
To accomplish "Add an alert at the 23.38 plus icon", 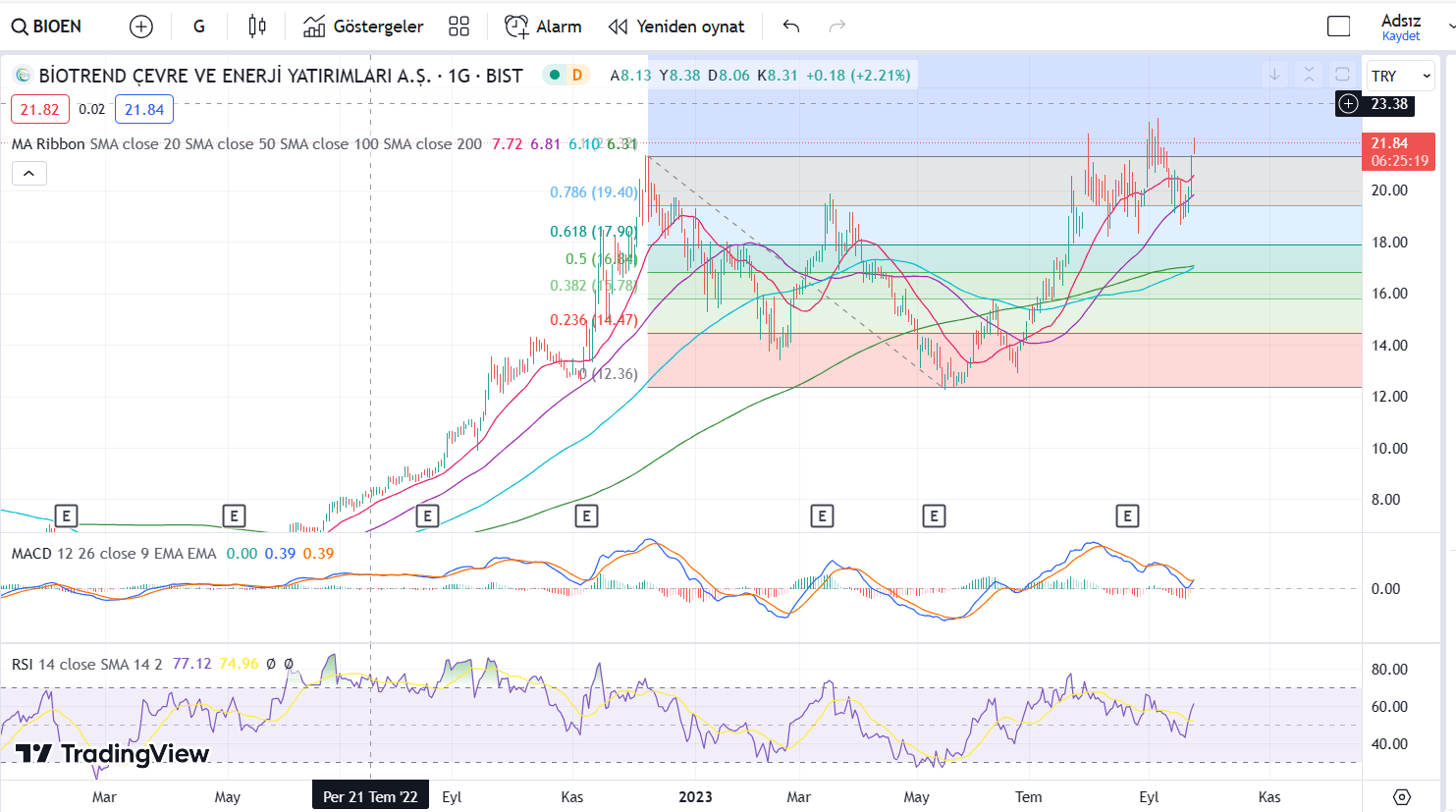I will (1349, 104).
